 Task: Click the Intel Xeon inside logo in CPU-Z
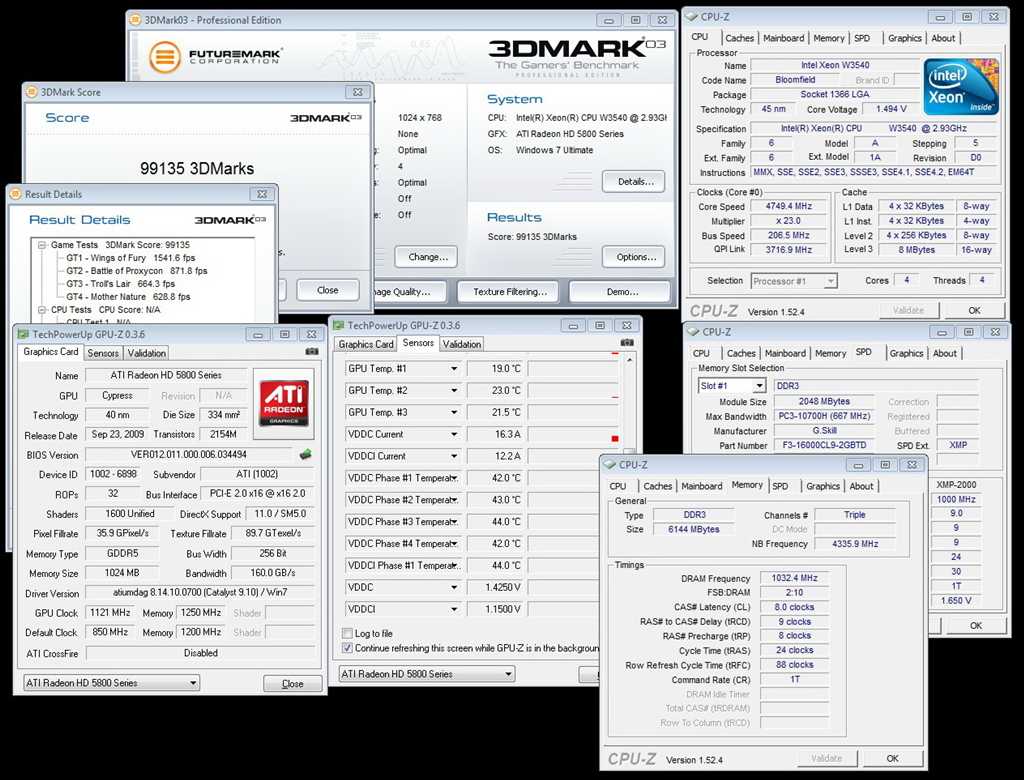pos(961,87)
